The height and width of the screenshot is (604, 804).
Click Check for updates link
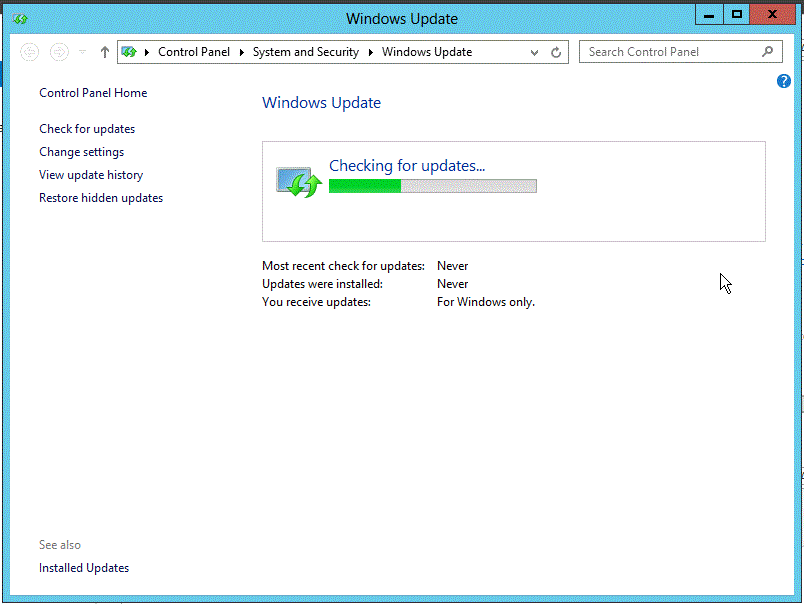(87, 129)
